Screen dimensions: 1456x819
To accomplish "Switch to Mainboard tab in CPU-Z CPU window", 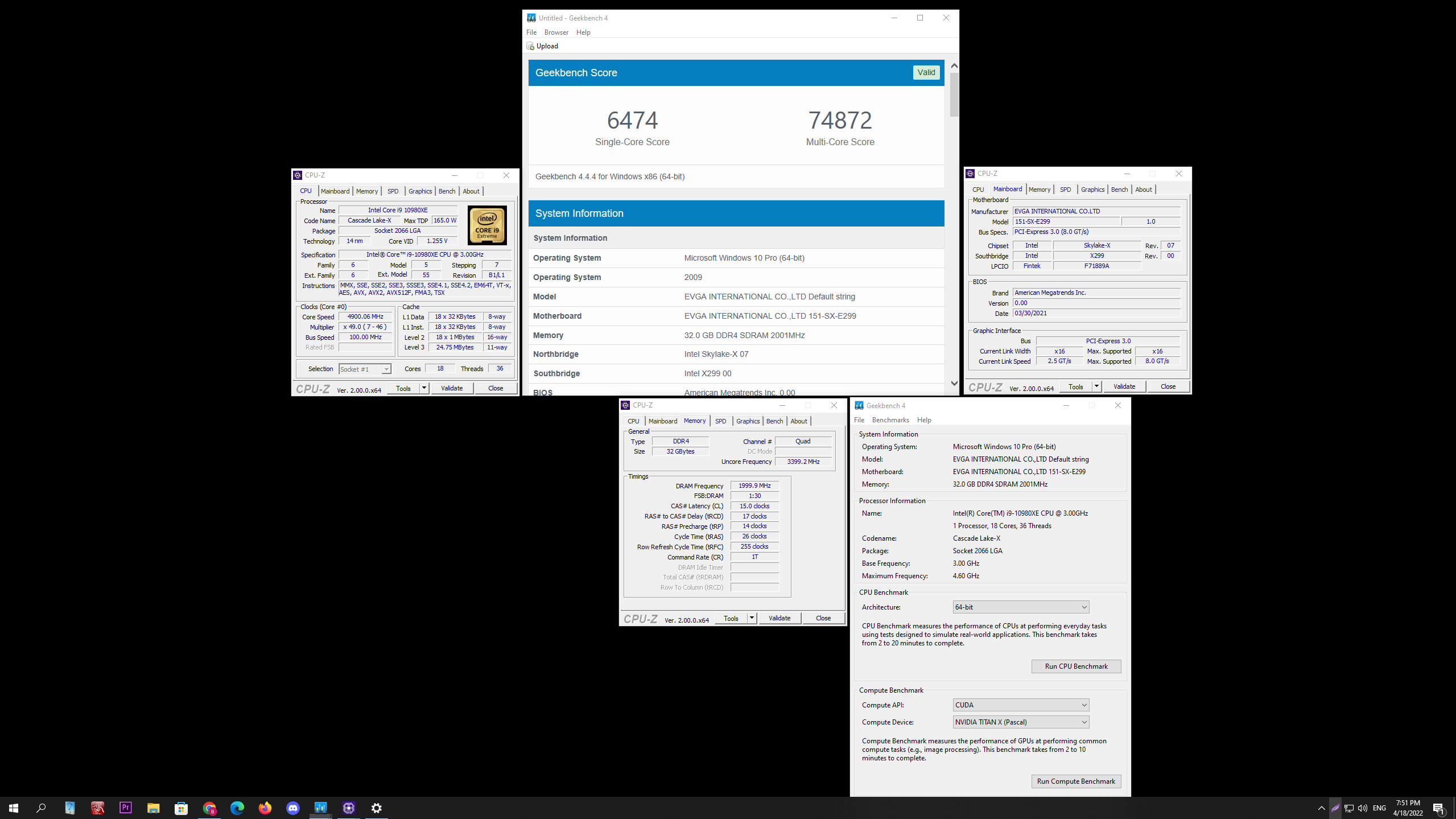I will 335,191.
